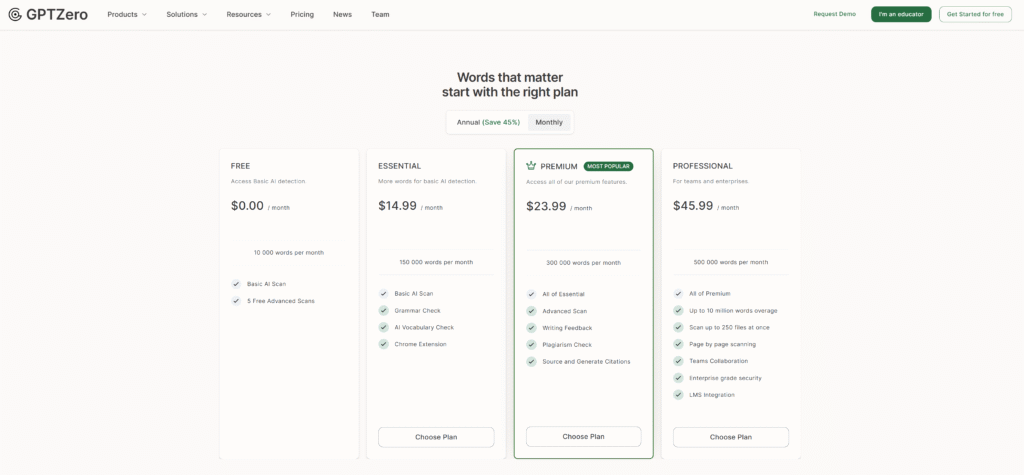Choose the Premium plan

pos(583,437)
